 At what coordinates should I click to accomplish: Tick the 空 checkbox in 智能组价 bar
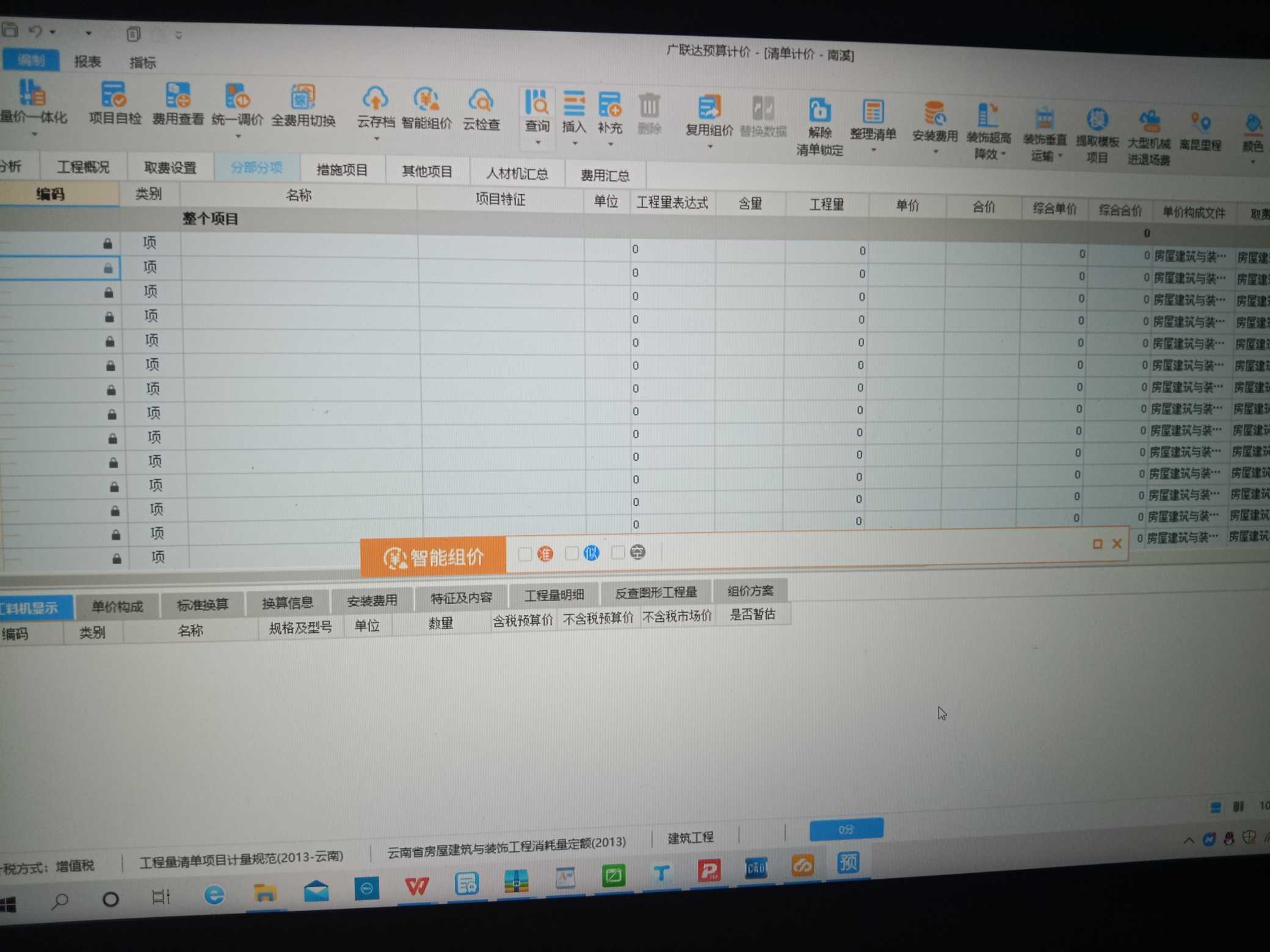(617, 552)
